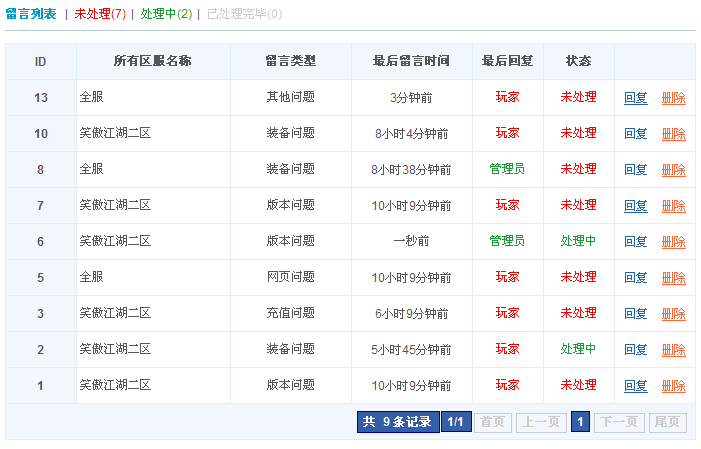The width and height of the screenshot is (701, 449).
Task: Jump to 尾页 last page
Action: pyautogui.click(x=668, y=422)
